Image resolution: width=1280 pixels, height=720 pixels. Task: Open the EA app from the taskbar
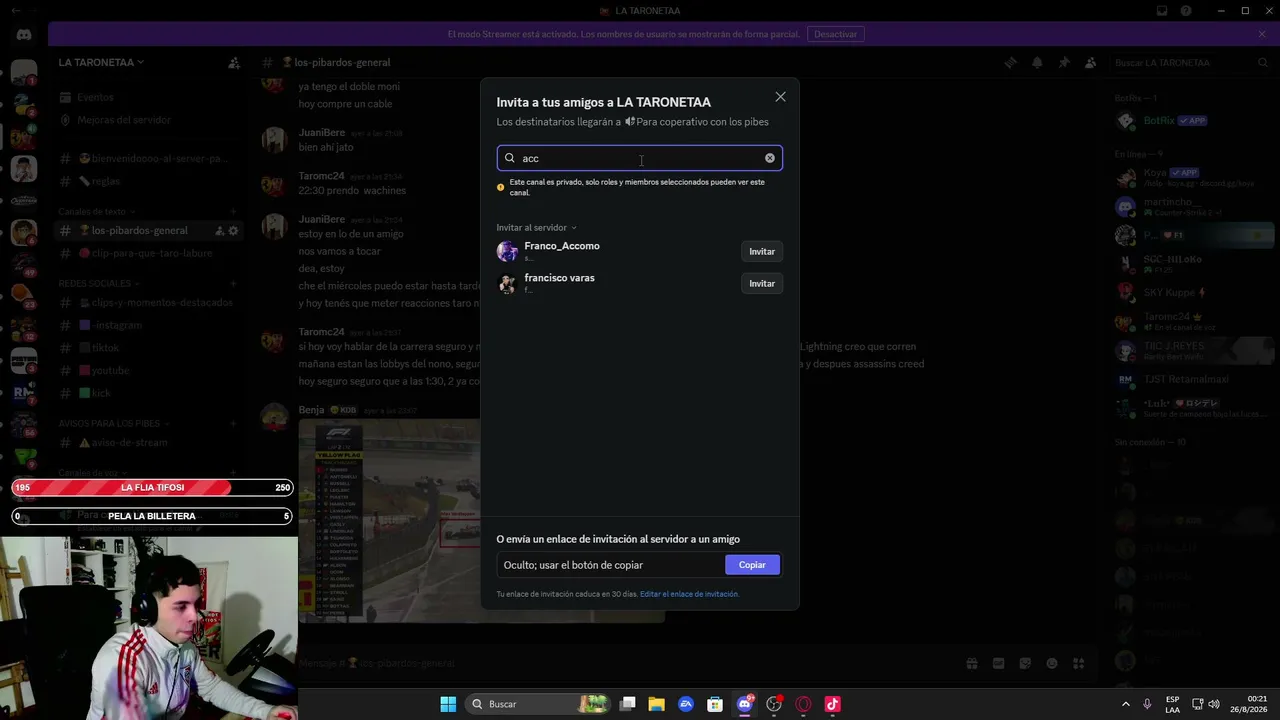coord(686,704)
